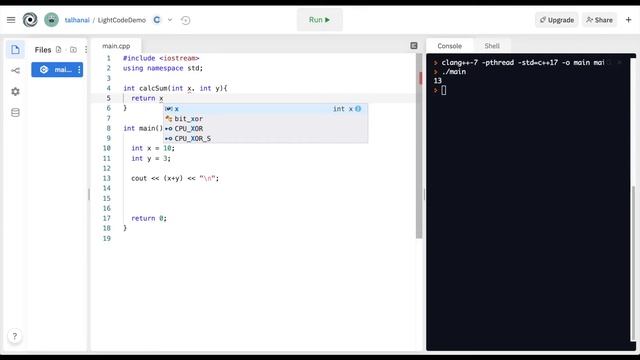This screenshot has width=640, height=360.
Task: Open the talhanai user link
Action: [77, 20]
